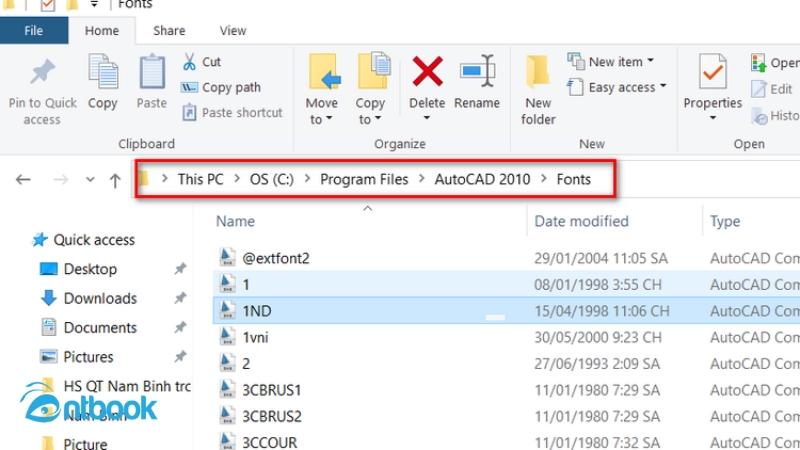Click AutoCAD 2010 in address bar
Viewport: 800px width, 450px height.
tap(483, 180)
